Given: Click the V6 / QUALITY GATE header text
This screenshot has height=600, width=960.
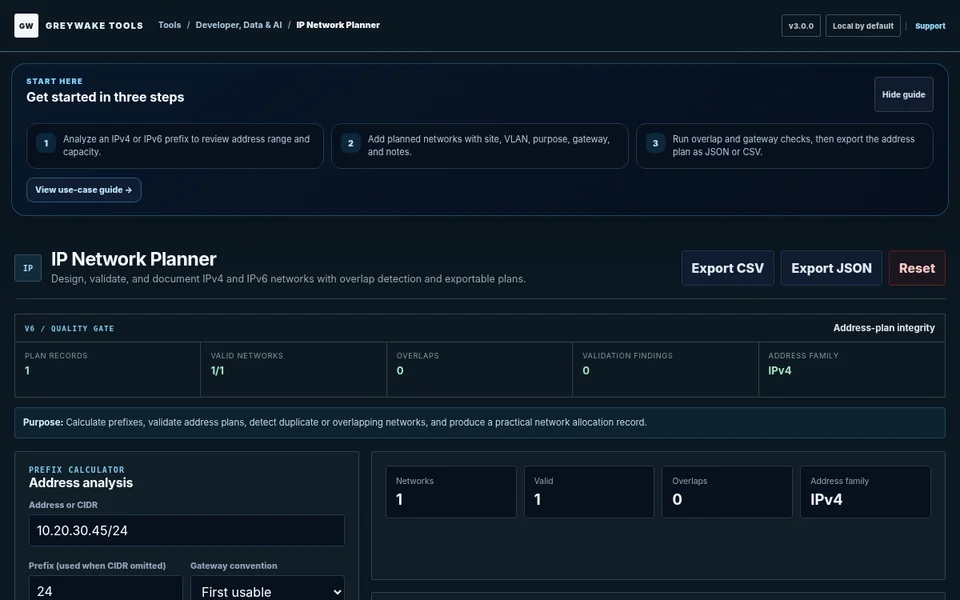Looking at the screenshot, I should [69, 329].
